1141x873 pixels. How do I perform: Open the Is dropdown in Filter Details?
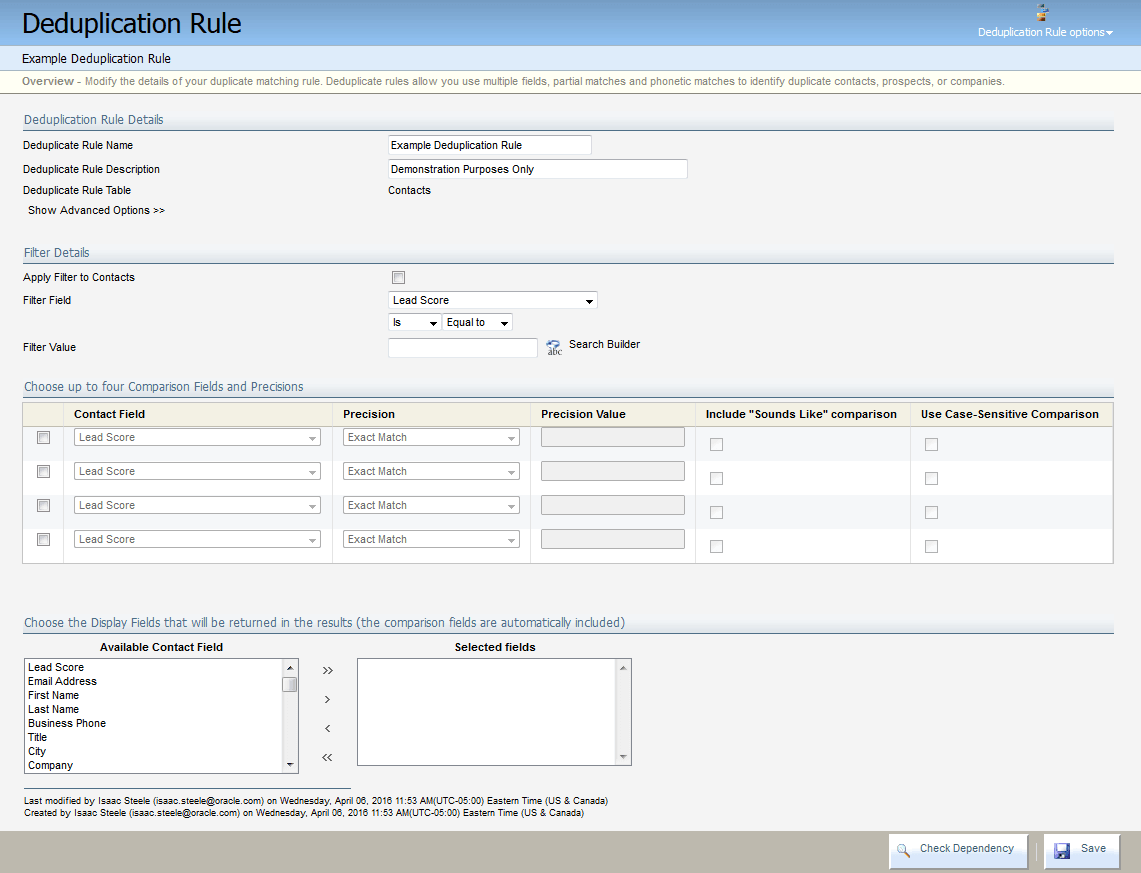pos(414,322)
